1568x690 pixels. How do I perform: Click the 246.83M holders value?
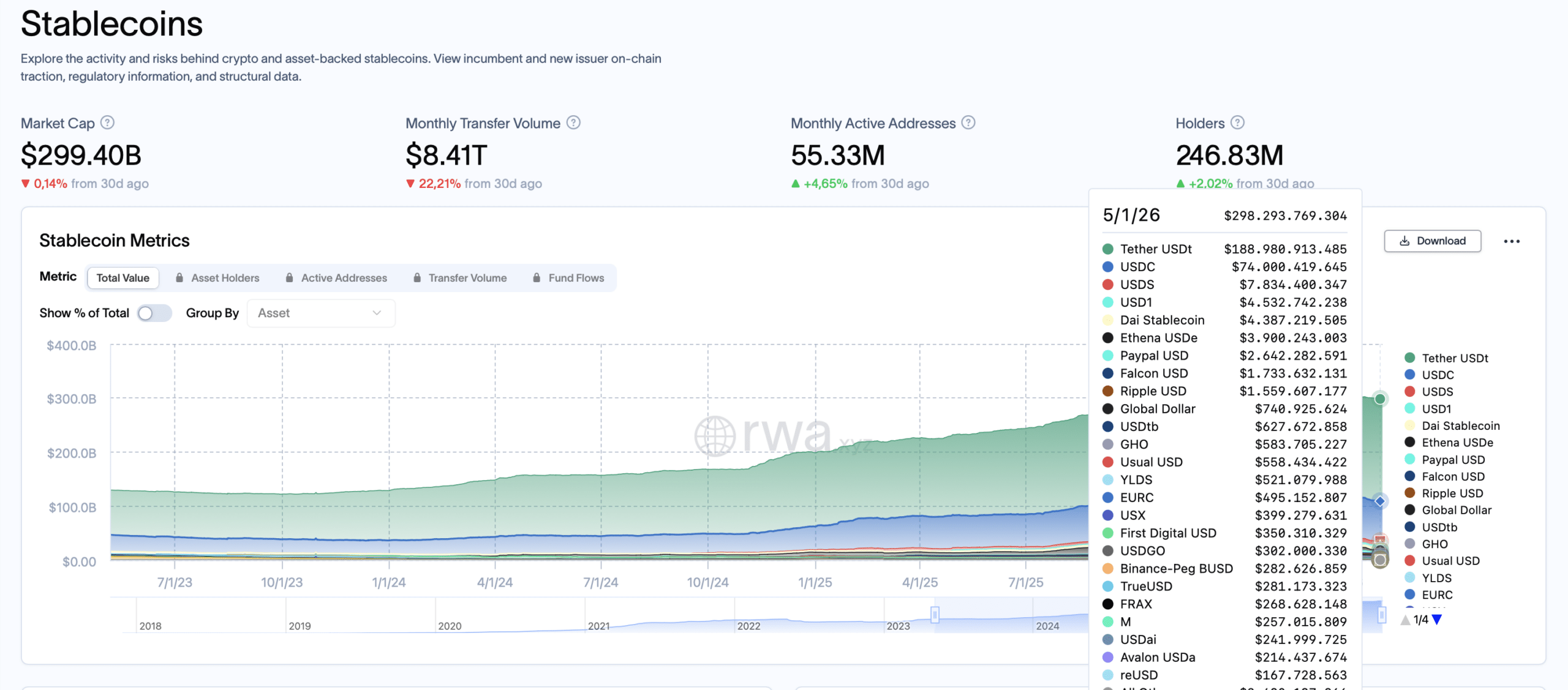(x=1229, y=156)
